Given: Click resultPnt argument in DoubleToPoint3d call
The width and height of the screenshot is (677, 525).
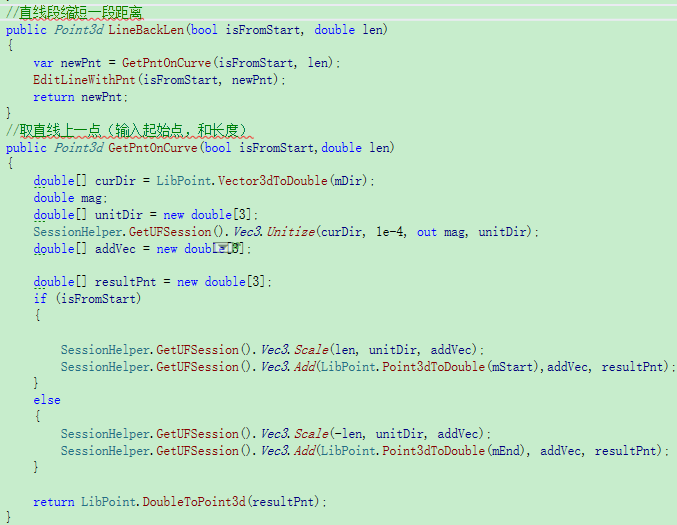Looking at the screenshot, I should (283, 502).
